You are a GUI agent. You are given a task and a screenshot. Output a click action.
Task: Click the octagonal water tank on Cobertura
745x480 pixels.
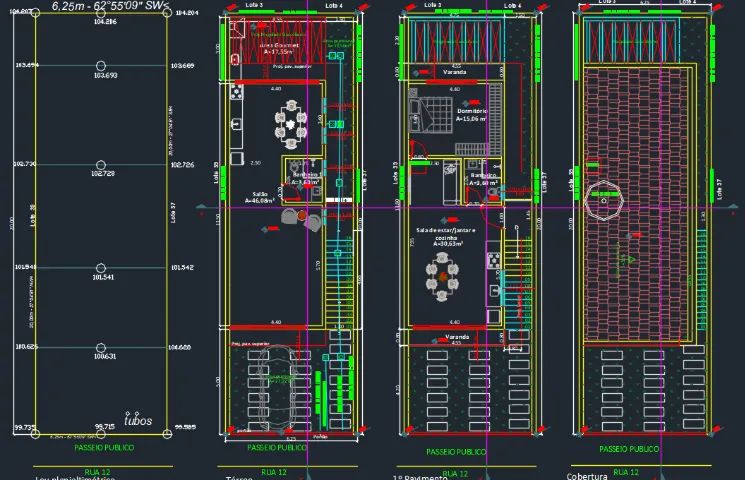pyautogui.click(x=603, y=201)
